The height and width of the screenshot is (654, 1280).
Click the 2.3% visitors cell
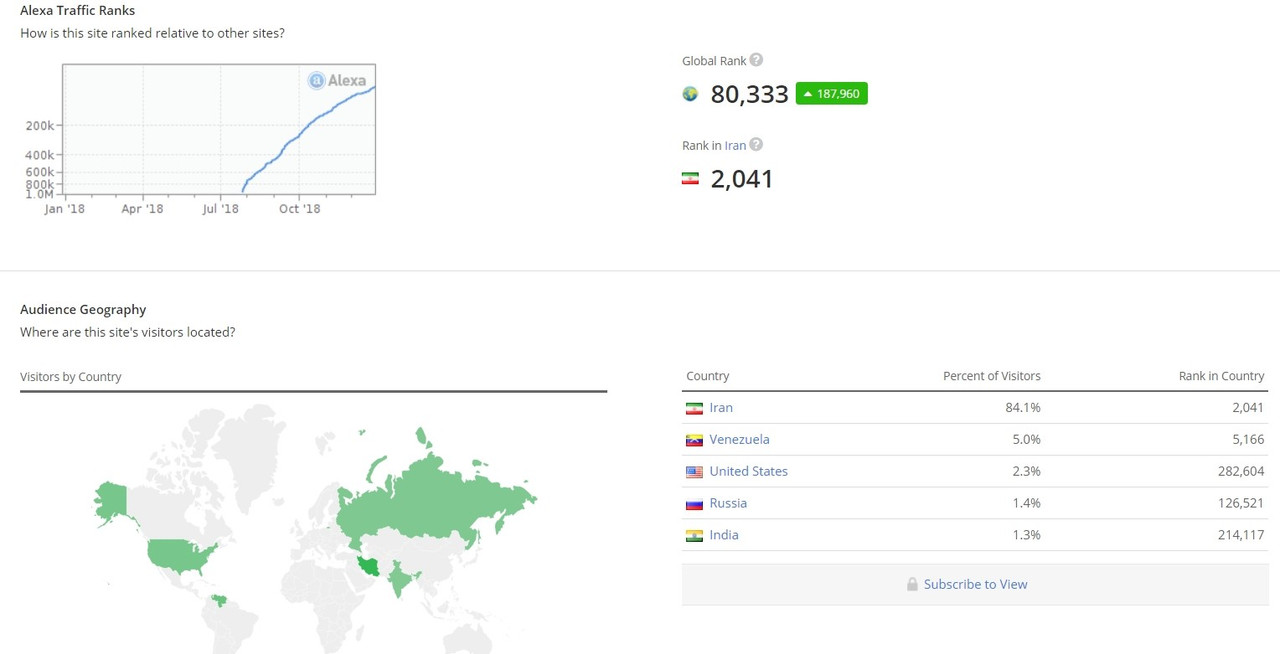click(x=1026, y=471)
